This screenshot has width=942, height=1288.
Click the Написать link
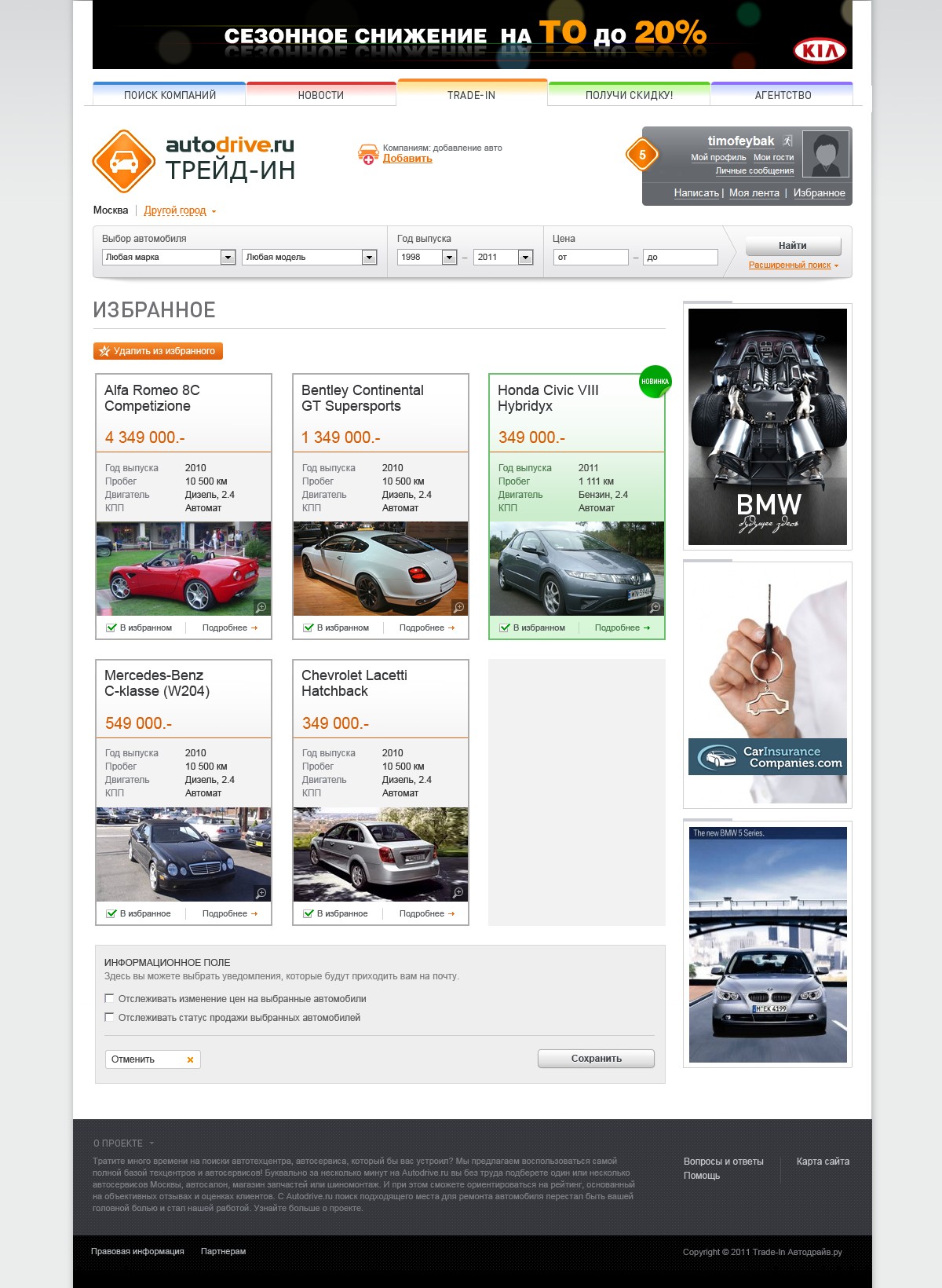[x=696, y=192]
